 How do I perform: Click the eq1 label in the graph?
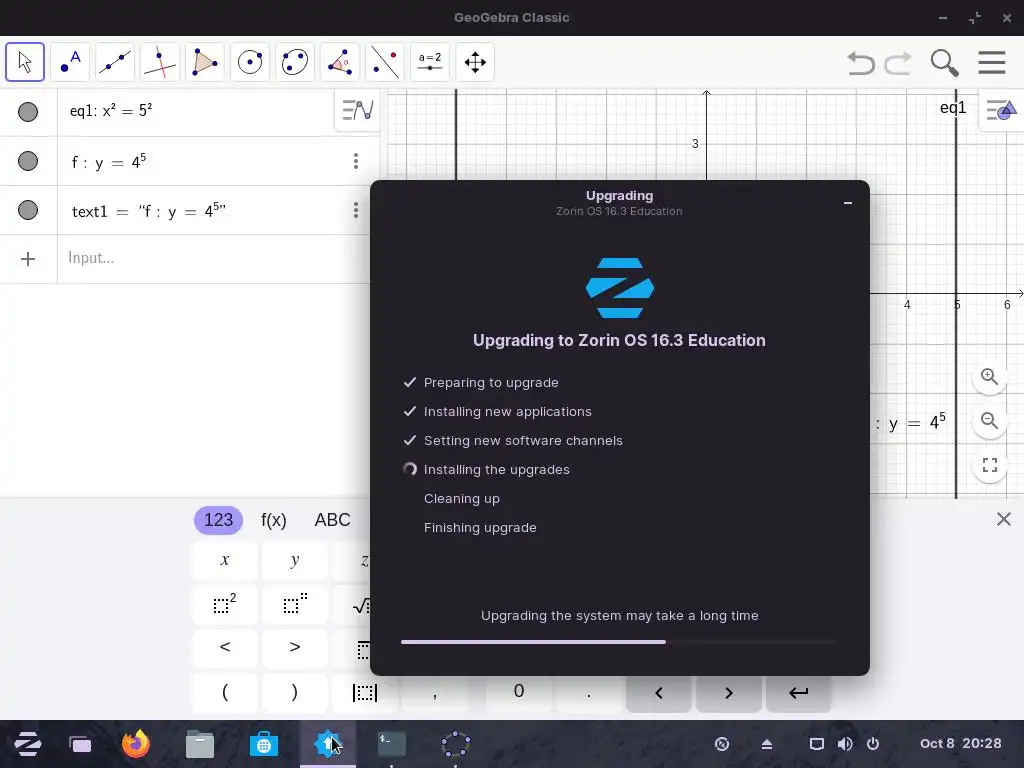(x=952, y=108)
